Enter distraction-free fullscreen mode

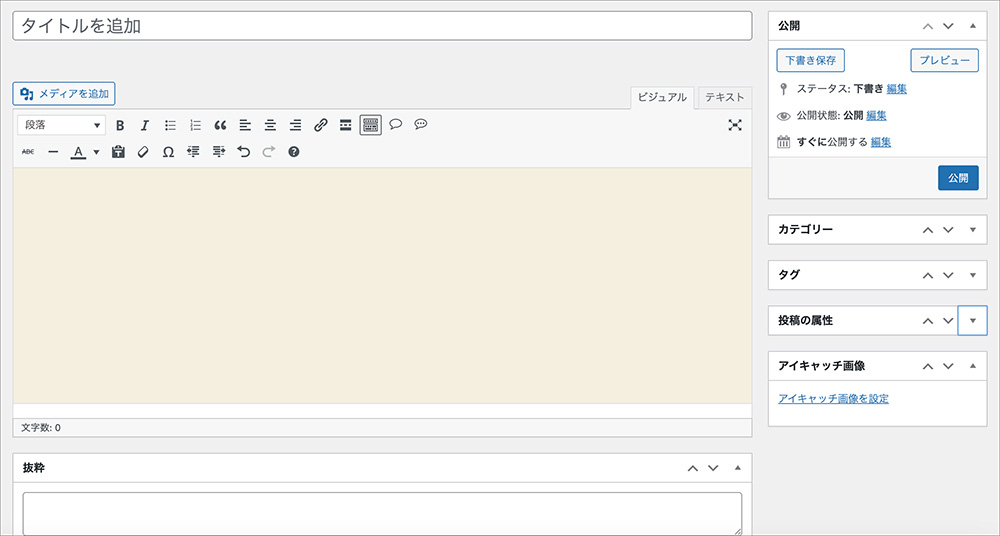tap(735, 125)
